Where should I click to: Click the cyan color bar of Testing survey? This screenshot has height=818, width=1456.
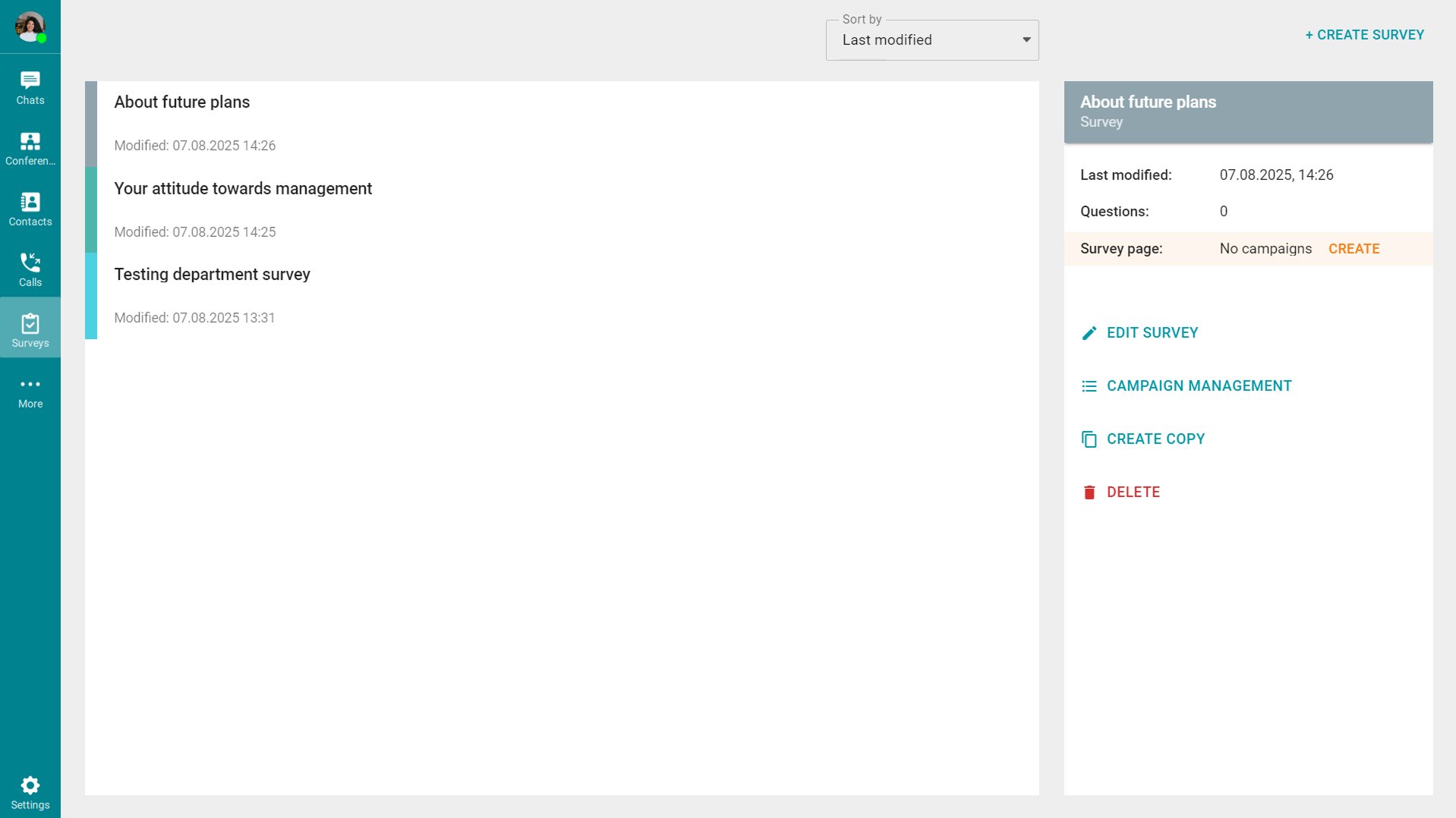pyautogui.click(x=91, y=296)
